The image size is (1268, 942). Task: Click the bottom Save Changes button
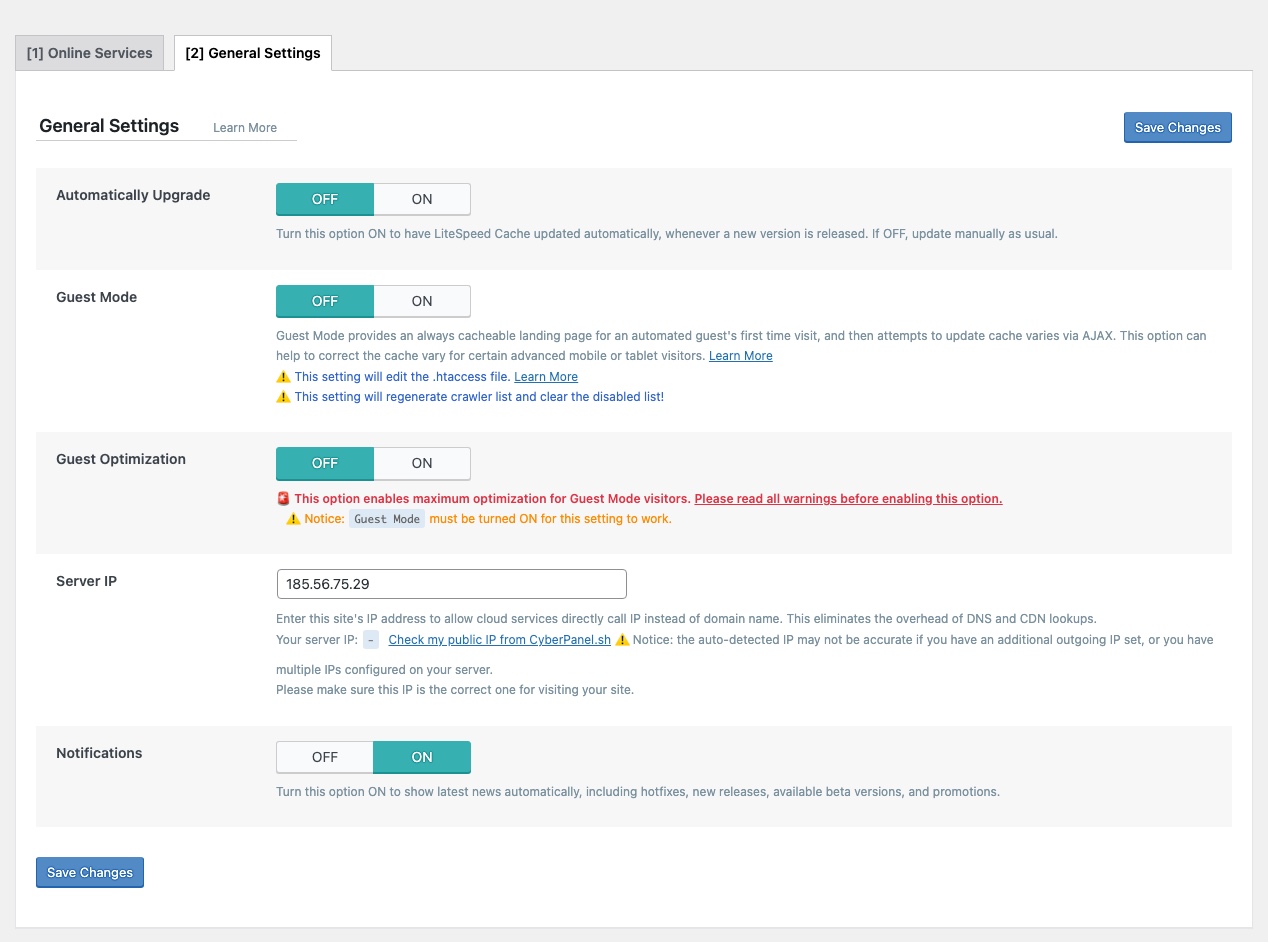[x=90, y=873]
